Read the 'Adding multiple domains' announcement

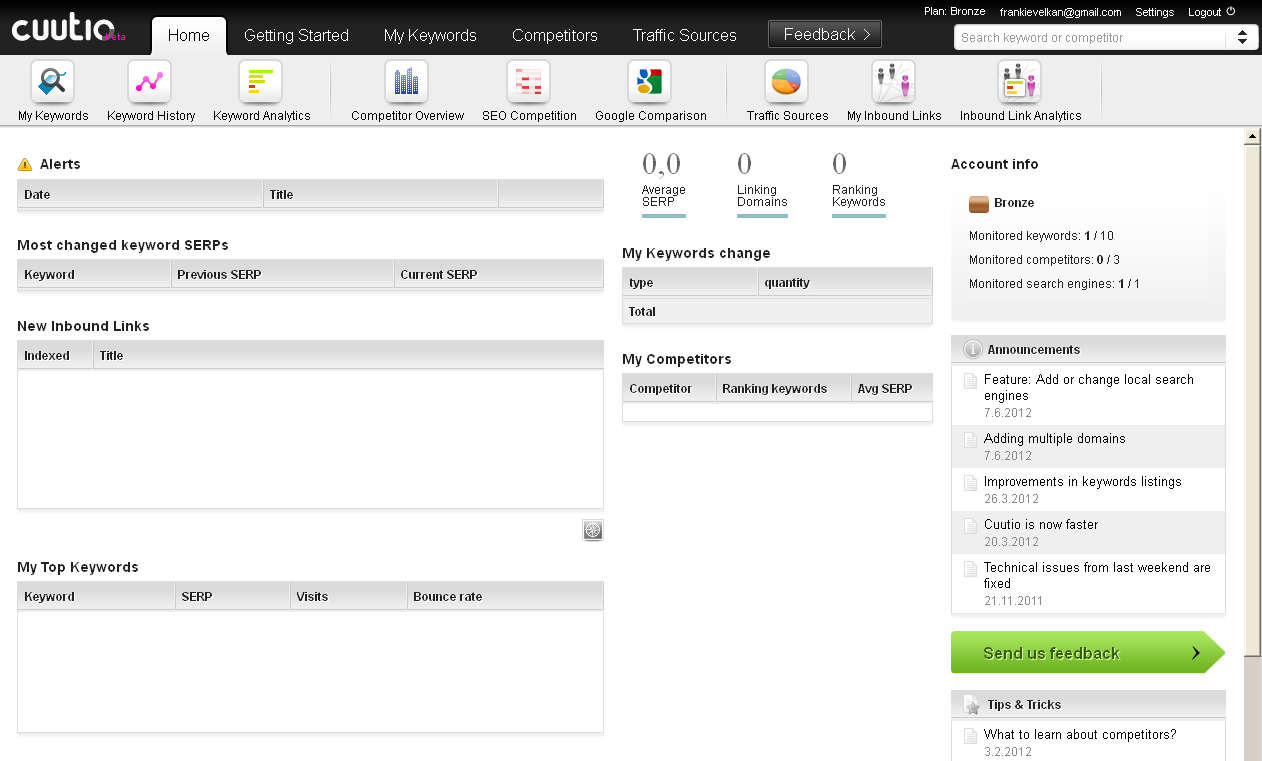(1054, 439)
